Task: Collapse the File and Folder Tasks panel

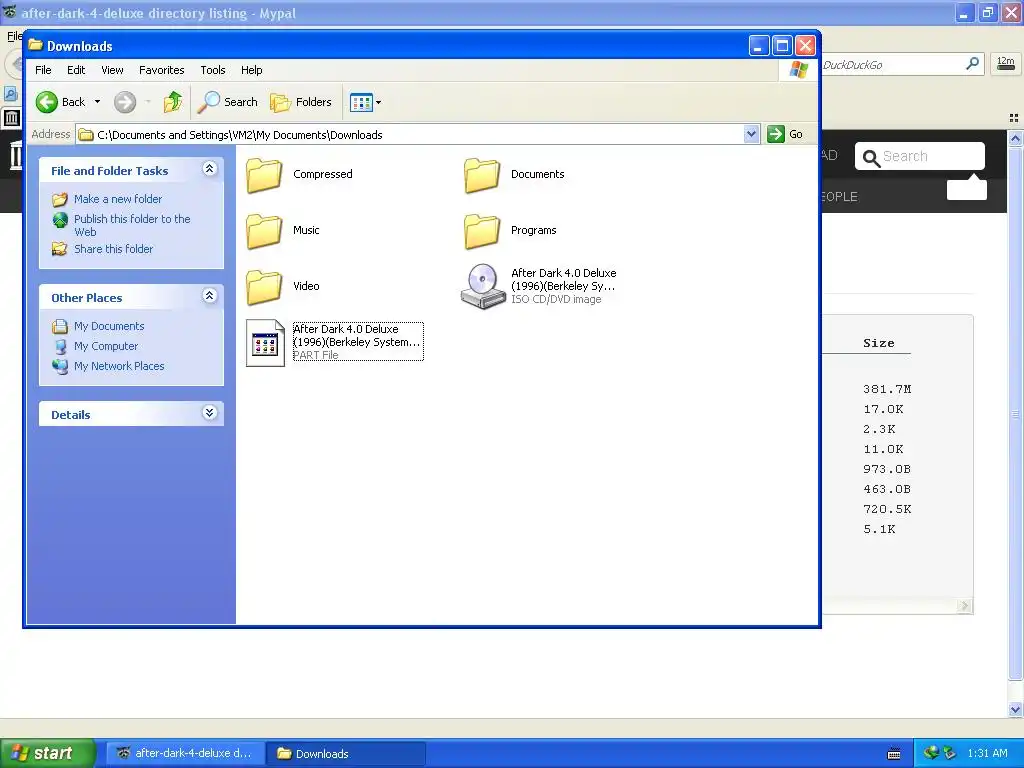Action: [210, 169]
